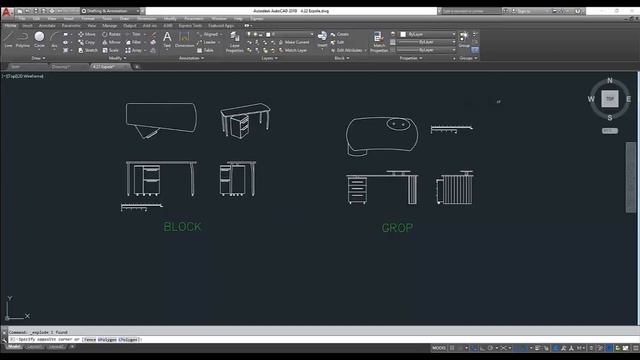The height and width of the screenshot is (360, 640).
Task: Click Match Properties tool
Action: pyautogui.click(x=379, y=42)
